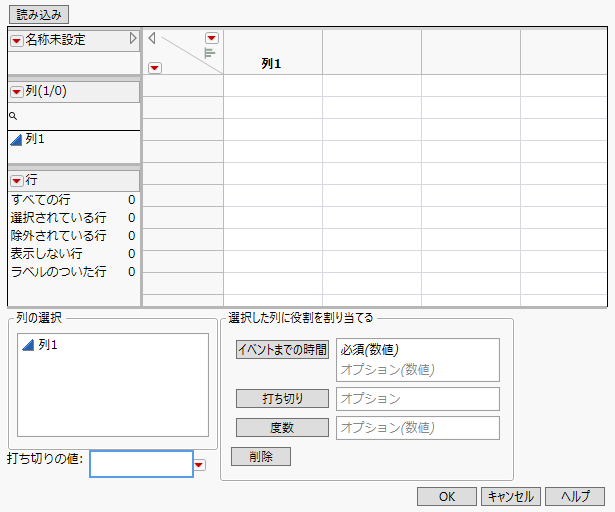Focus the 打ち切りの値 input field
This screenshot has height=512, width=615.
[142, 464]
